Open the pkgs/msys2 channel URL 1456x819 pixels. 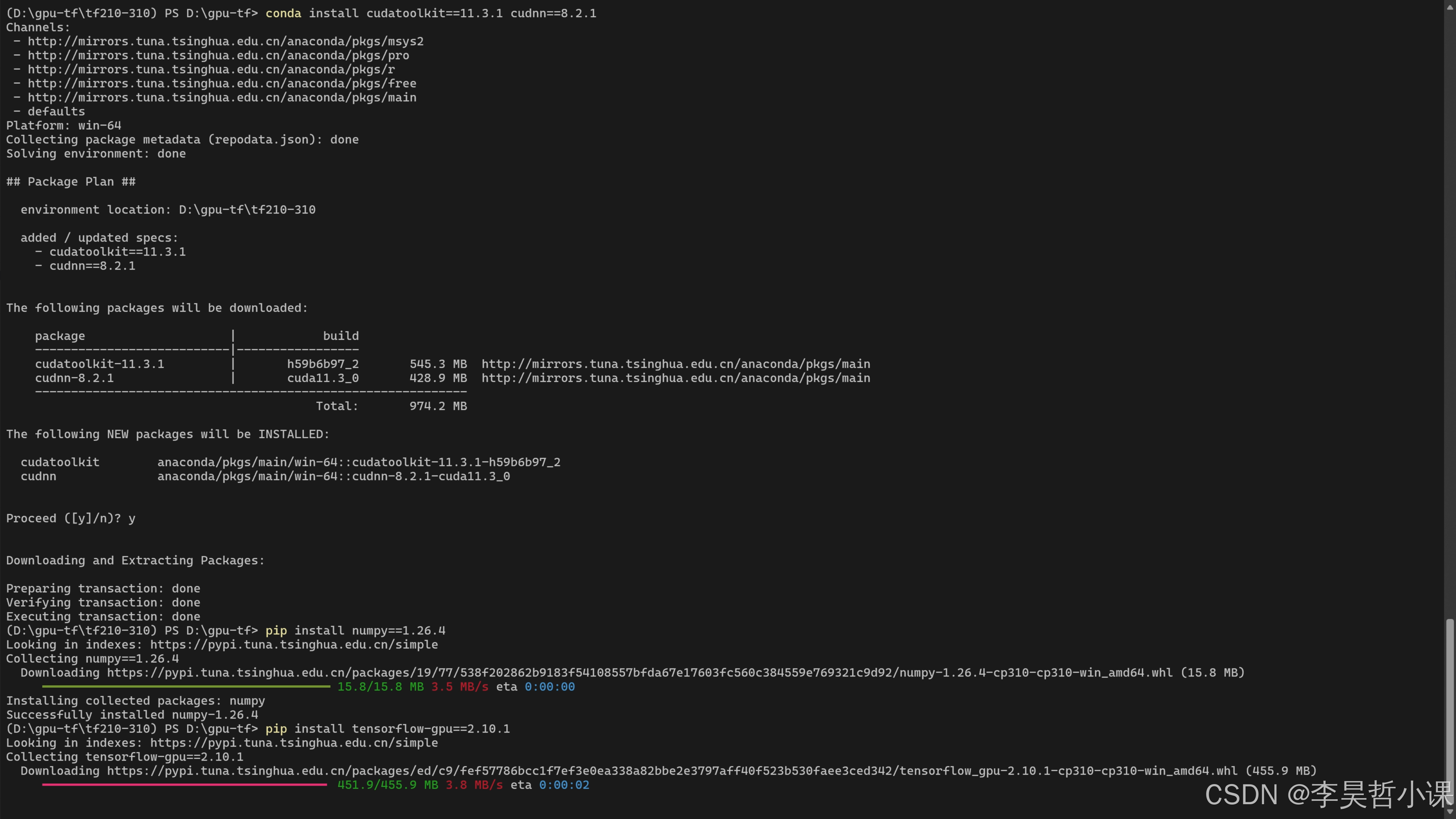[x=225, y=41]
